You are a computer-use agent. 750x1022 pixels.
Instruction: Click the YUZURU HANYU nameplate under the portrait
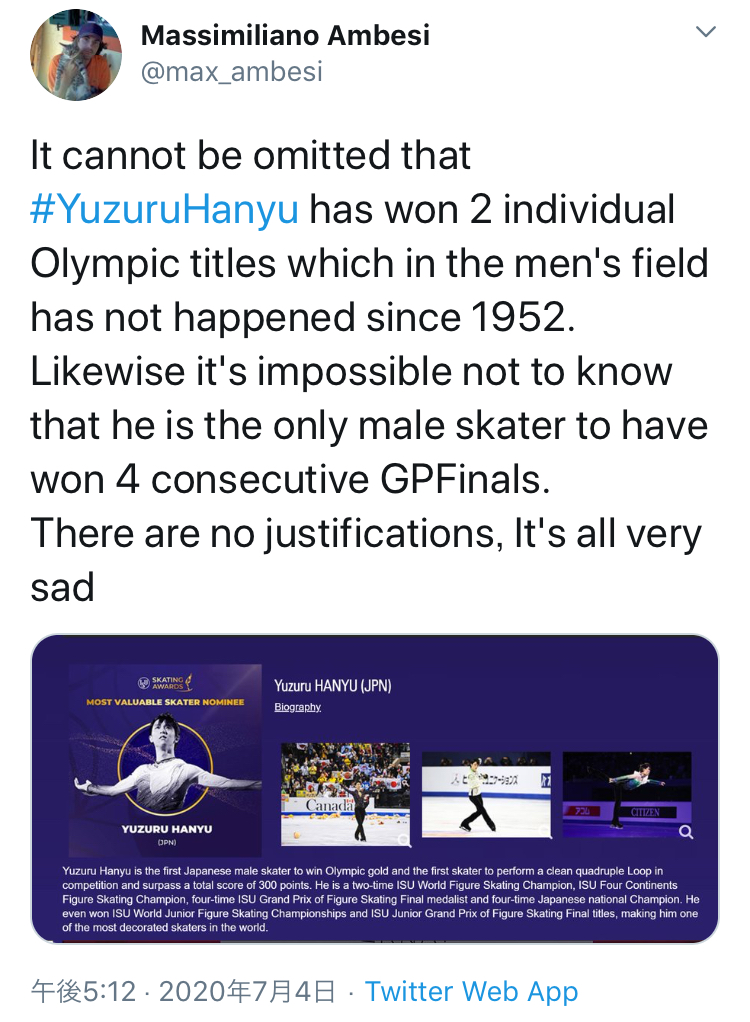166,831
